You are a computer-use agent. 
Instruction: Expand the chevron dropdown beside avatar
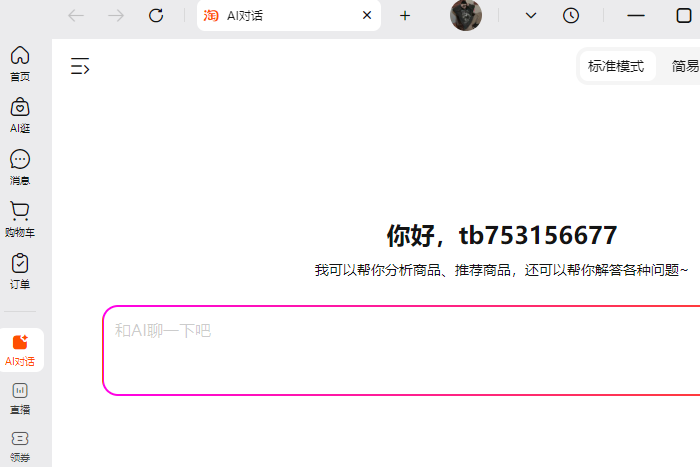tap(531, 15)
